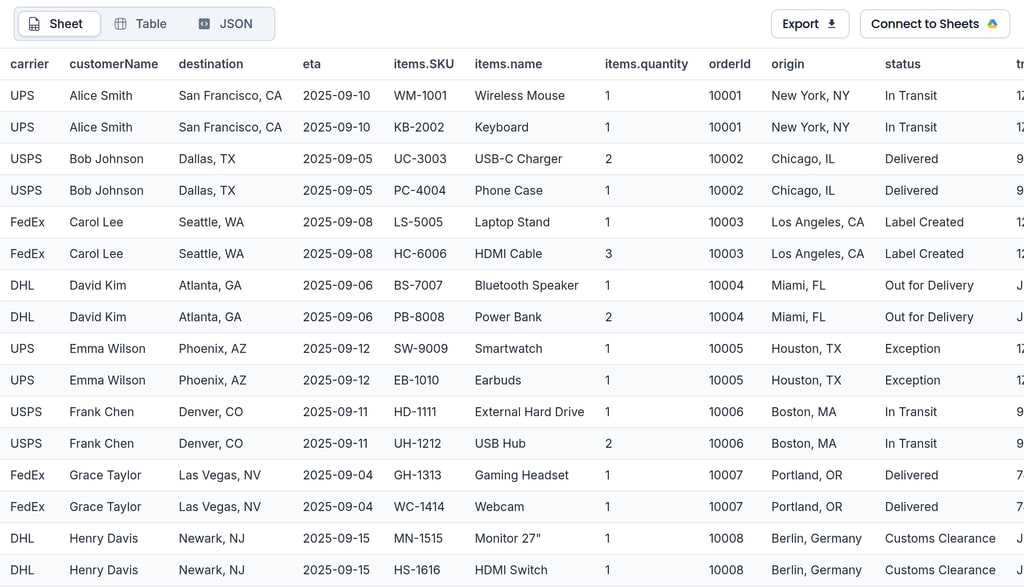Screen dimensions: 1024x587
Task: Click Frank Chen in USB Hub row
Action: pos(101,444)
